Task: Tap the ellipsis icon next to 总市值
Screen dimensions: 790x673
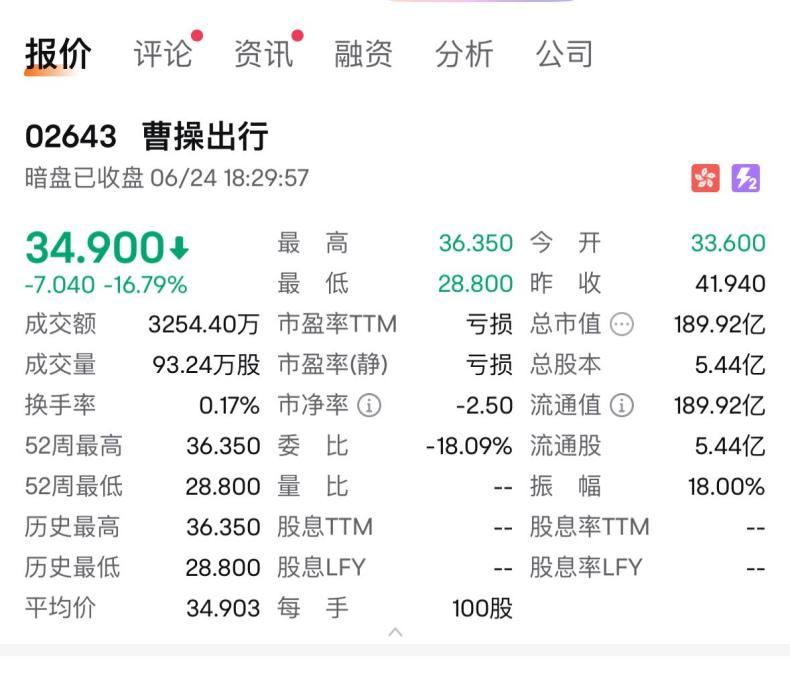Action: click(x=622, y=324)
